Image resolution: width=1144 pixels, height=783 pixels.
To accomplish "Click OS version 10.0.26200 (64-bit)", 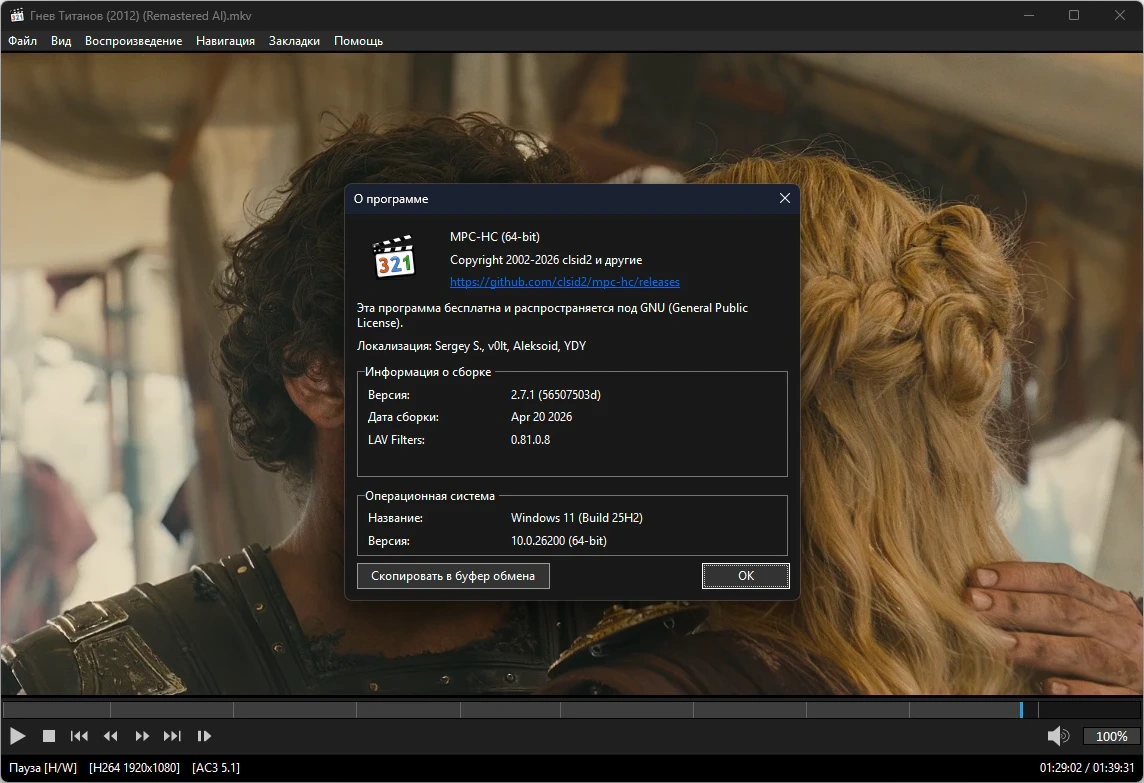I will 559,541.
